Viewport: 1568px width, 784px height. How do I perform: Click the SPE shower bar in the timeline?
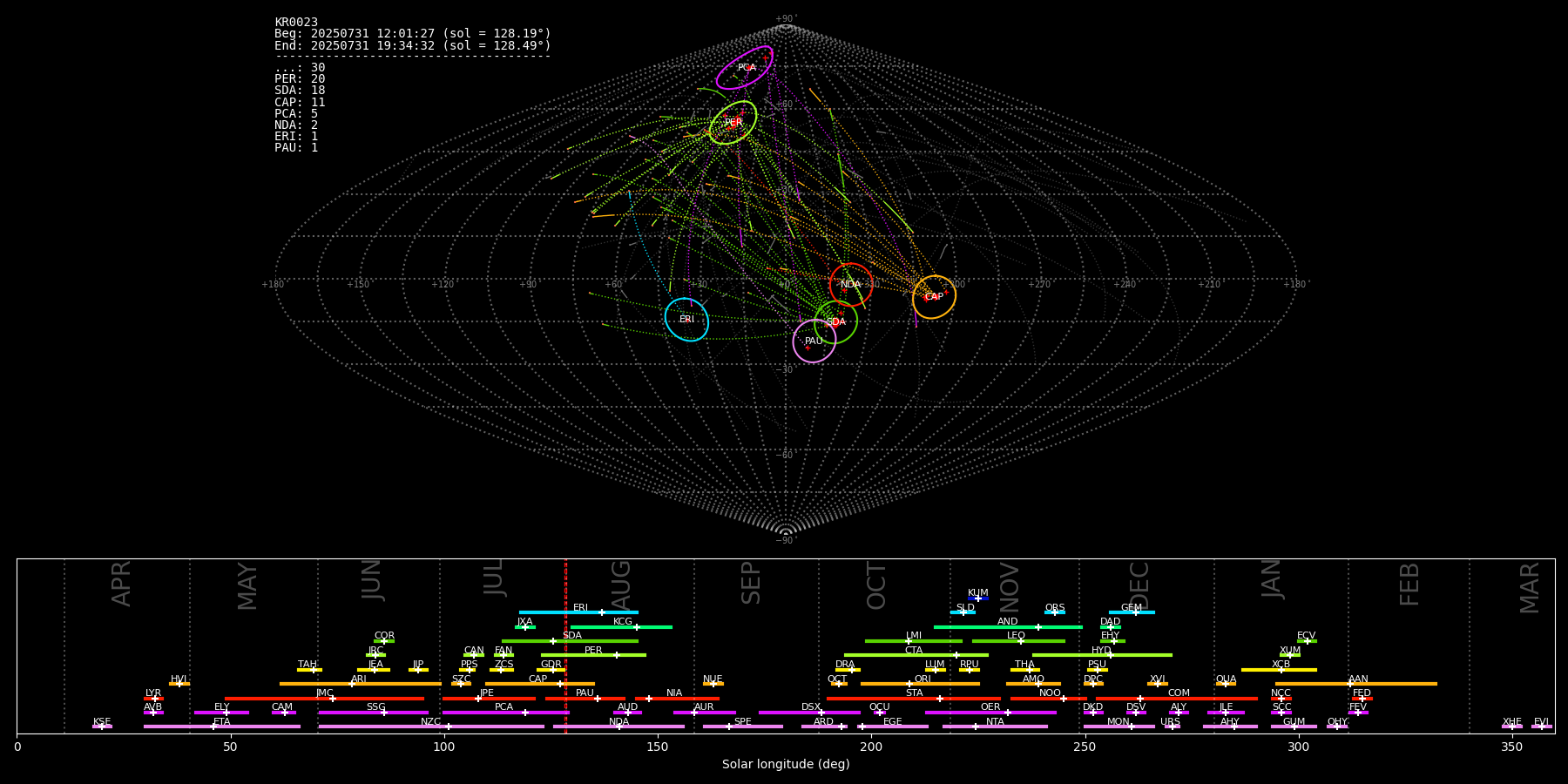point(743,727)
